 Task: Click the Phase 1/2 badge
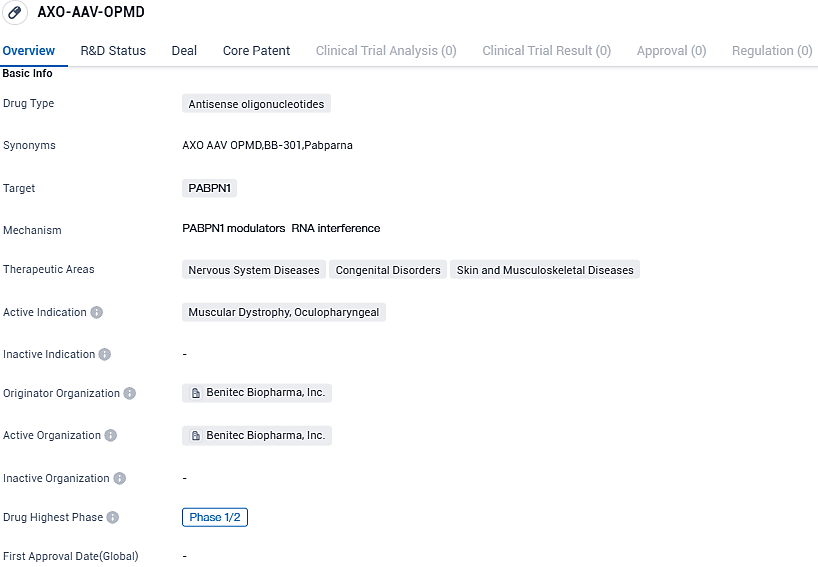214,517
